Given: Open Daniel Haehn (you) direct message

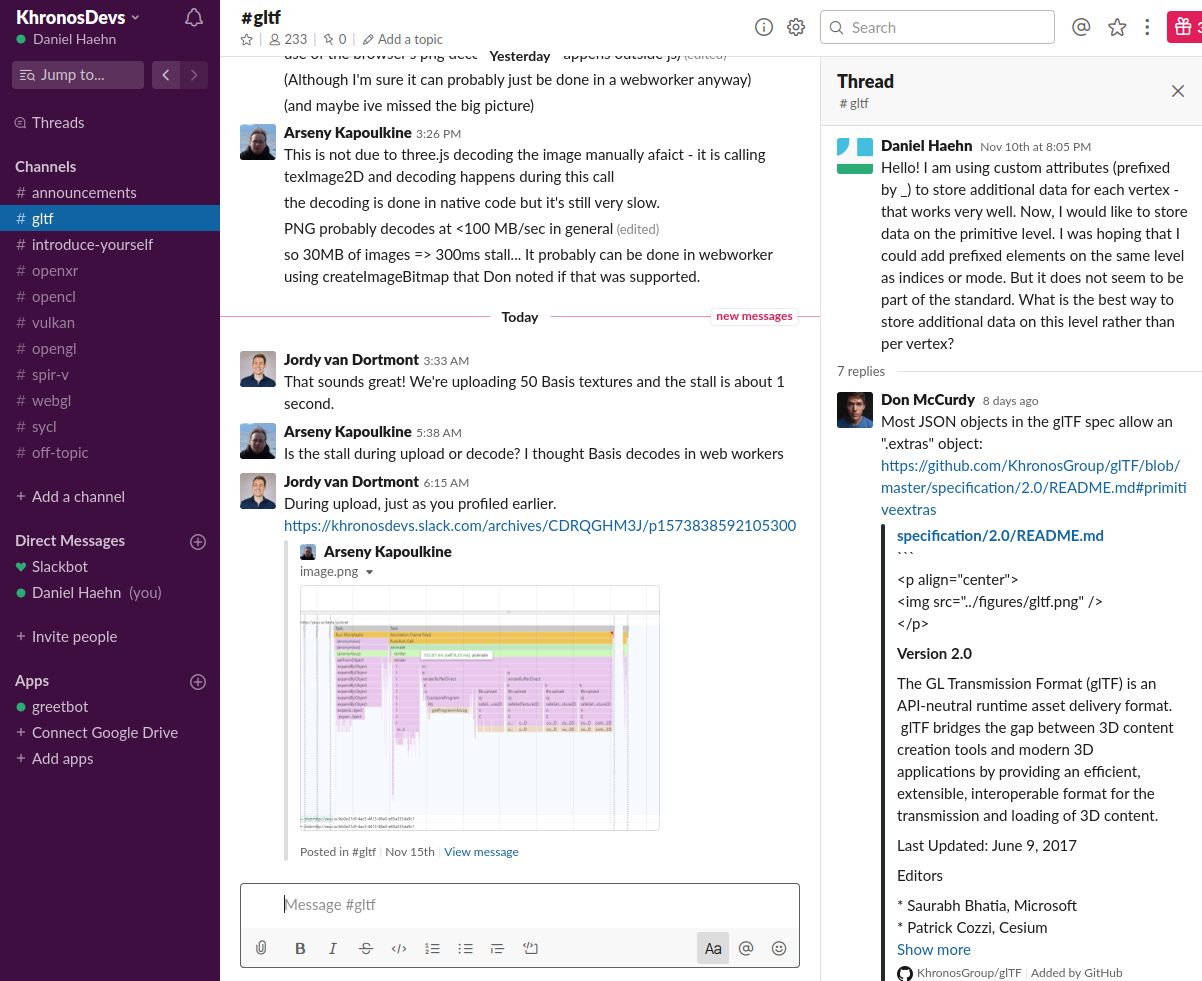Looking at the screenshot, I should (x=110, y=592).
